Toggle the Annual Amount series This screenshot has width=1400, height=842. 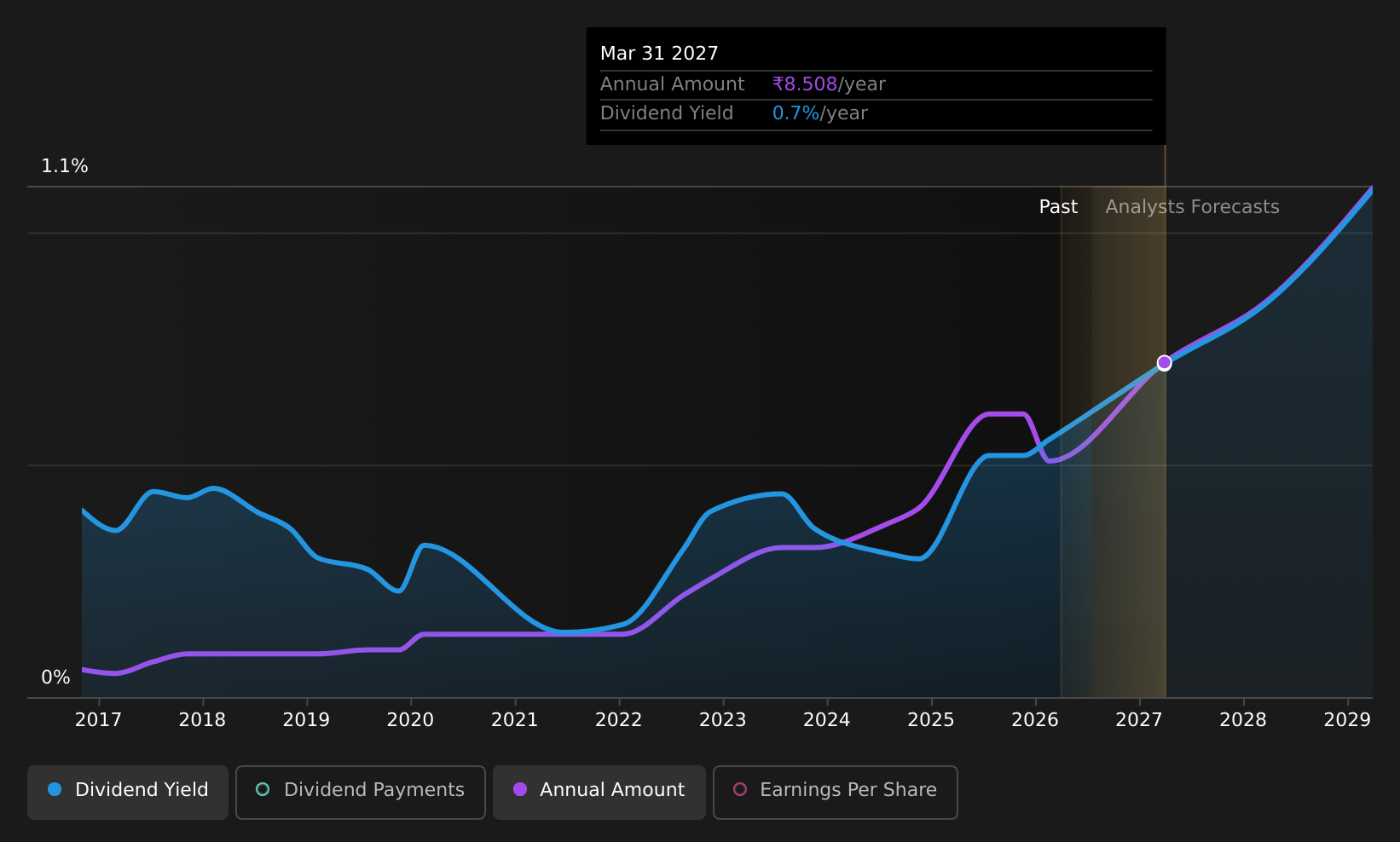point(599,792)
